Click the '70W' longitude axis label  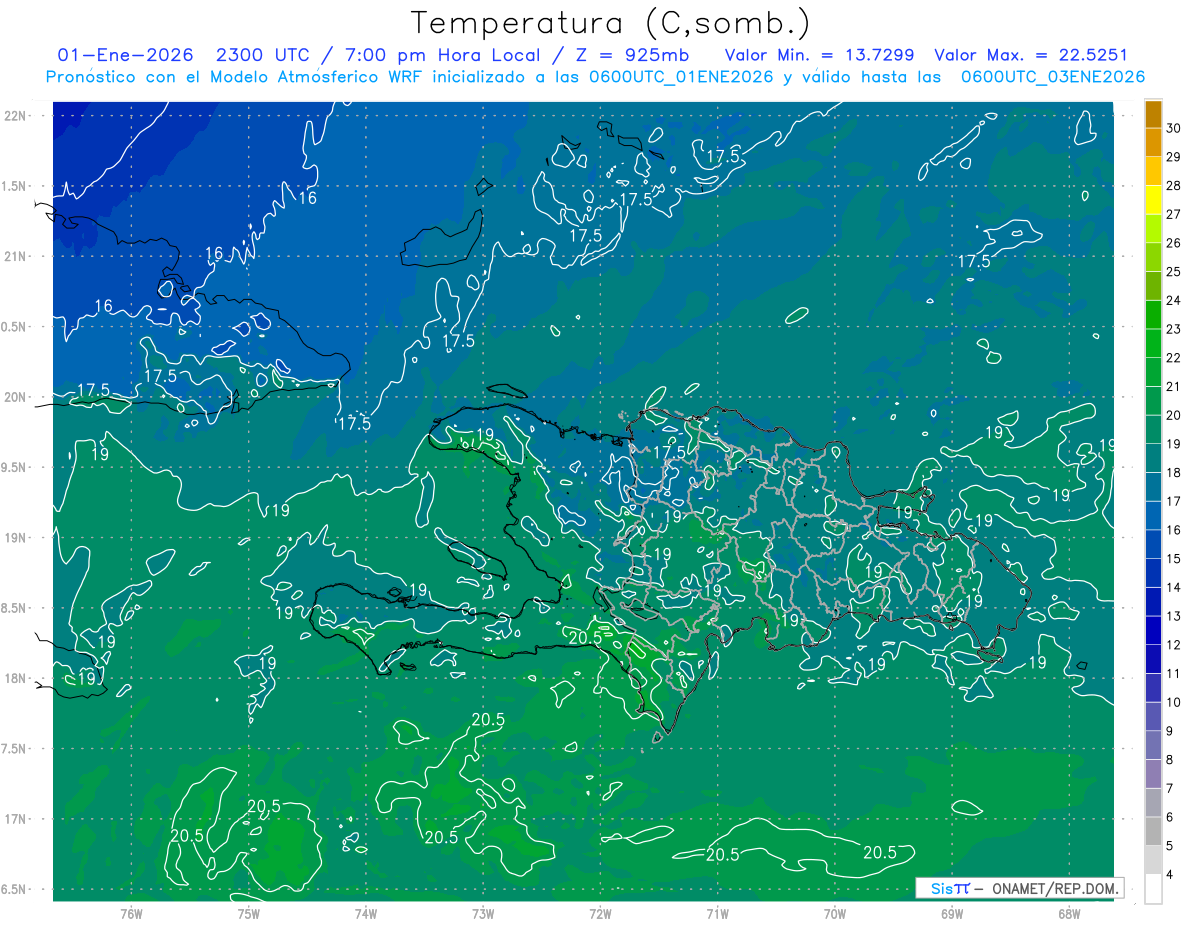(x=835, y=914)
